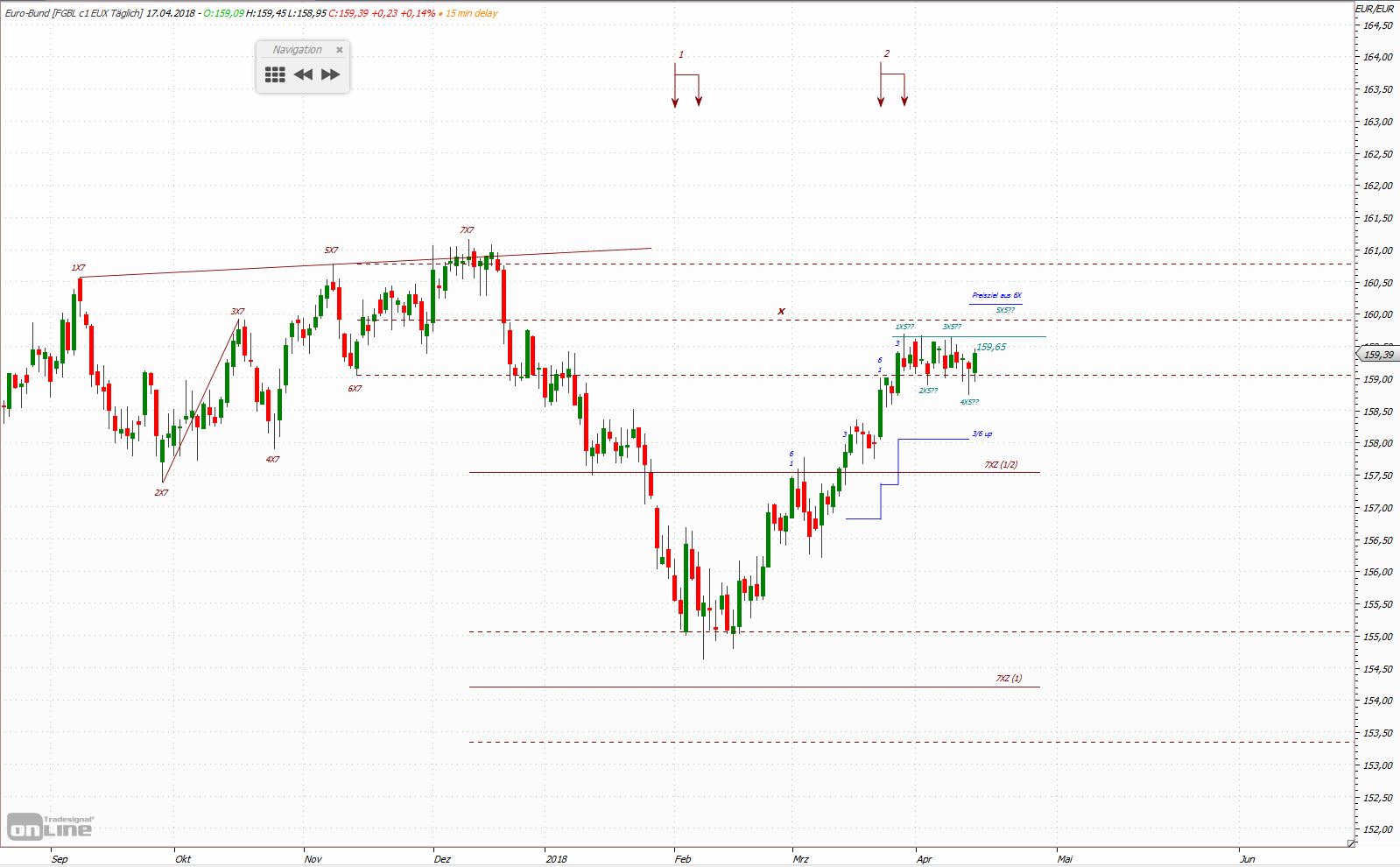Click the 7X7 wave label at peak

pos(467,230)
